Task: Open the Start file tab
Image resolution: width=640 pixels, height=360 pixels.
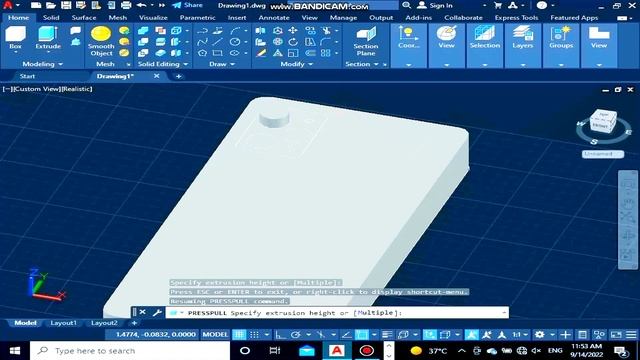Action: click(27, 76)
